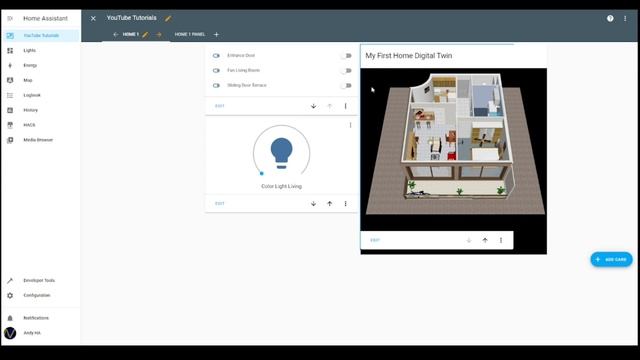This screenshot has width=640, height=360.
Task: Add a new view plus icon
Action: 216,35
